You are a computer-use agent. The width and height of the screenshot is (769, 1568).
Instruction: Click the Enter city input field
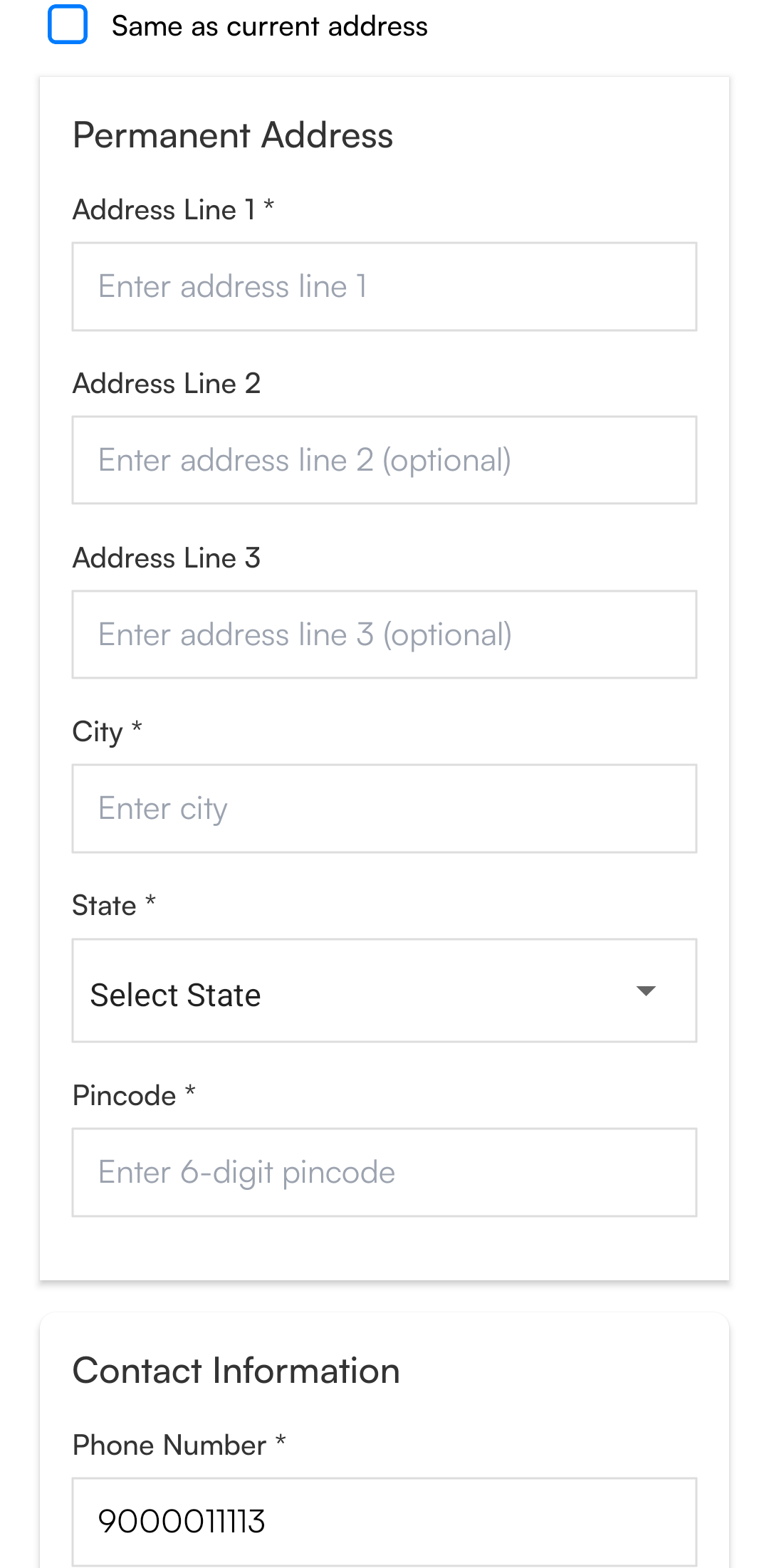tap(384, 809)
